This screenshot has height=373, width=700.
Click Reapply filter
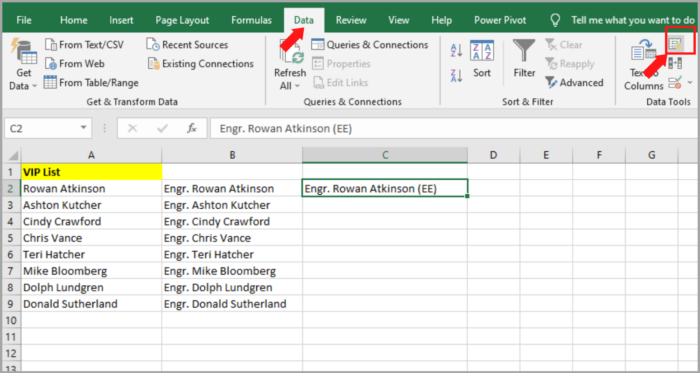pos(570,64)
